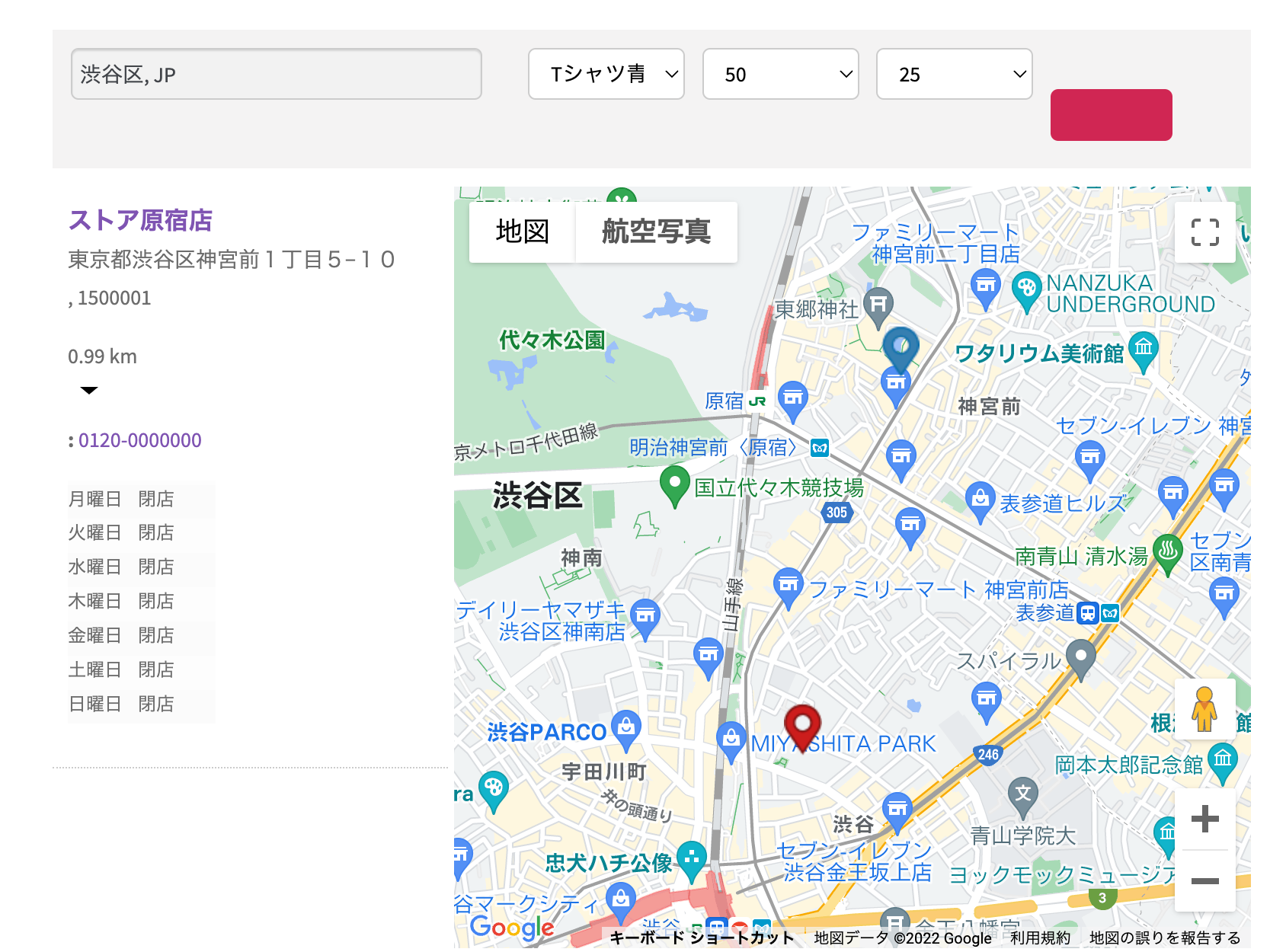Select the 表参道ヒルズ shopping pin

point(980,501)
